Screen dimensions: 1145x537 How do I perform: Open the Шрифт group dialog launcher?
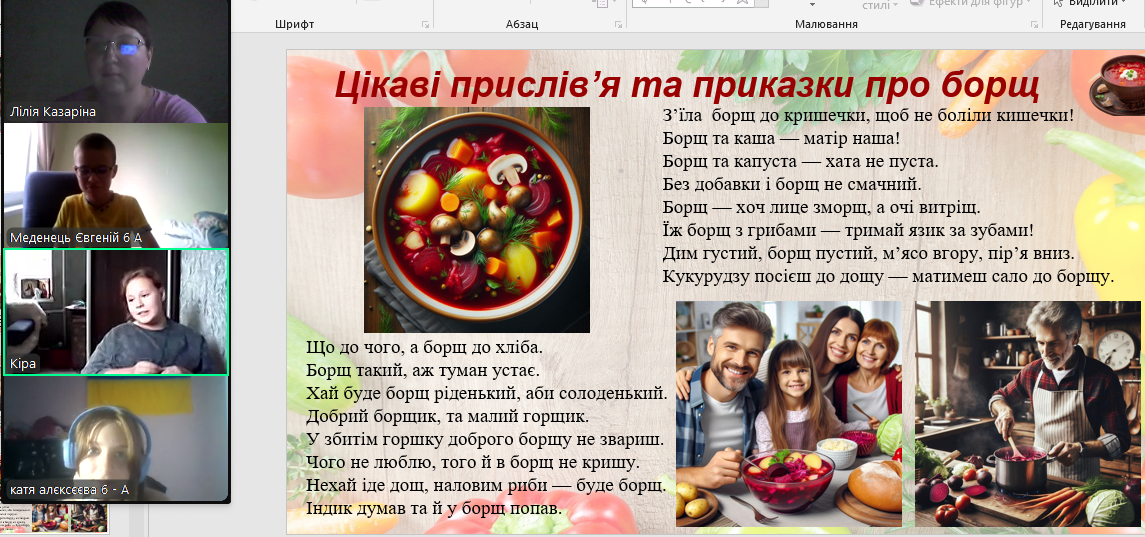(x=426, y=25)
